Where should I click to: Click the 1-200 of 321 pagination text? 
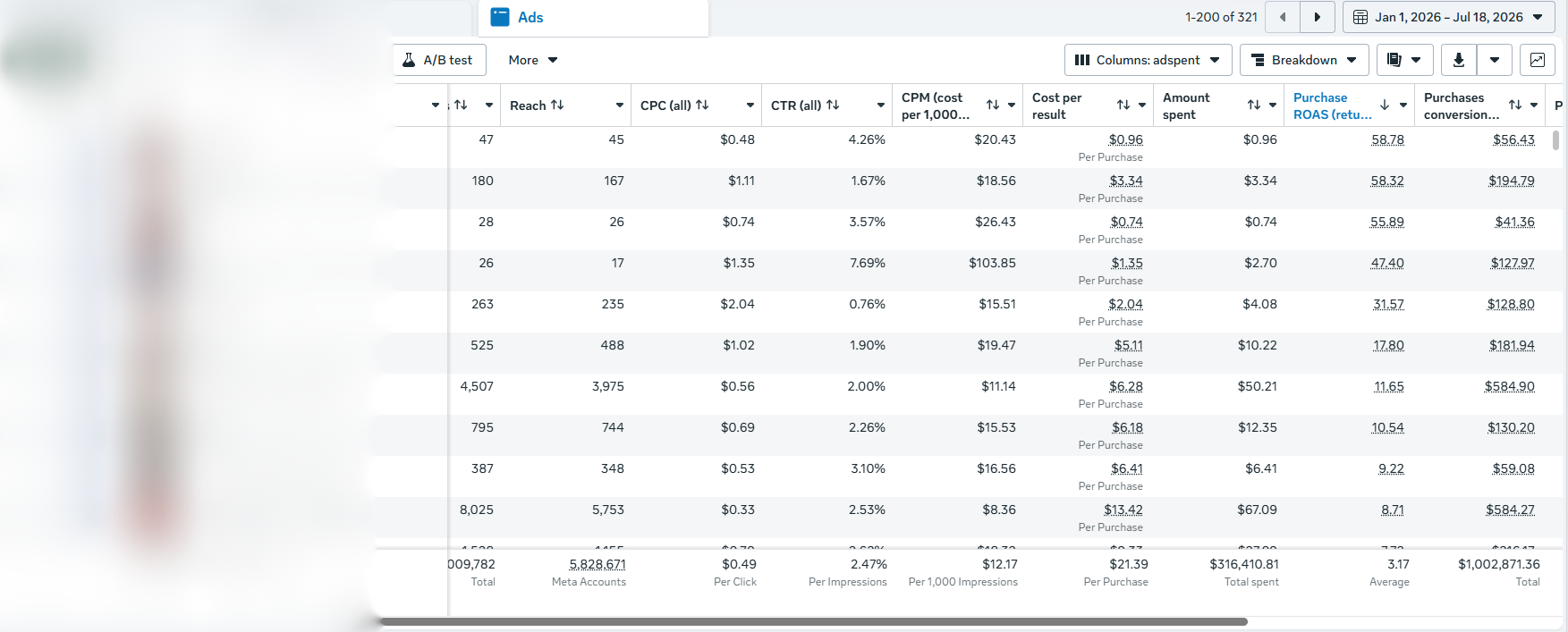[1221, 17]
